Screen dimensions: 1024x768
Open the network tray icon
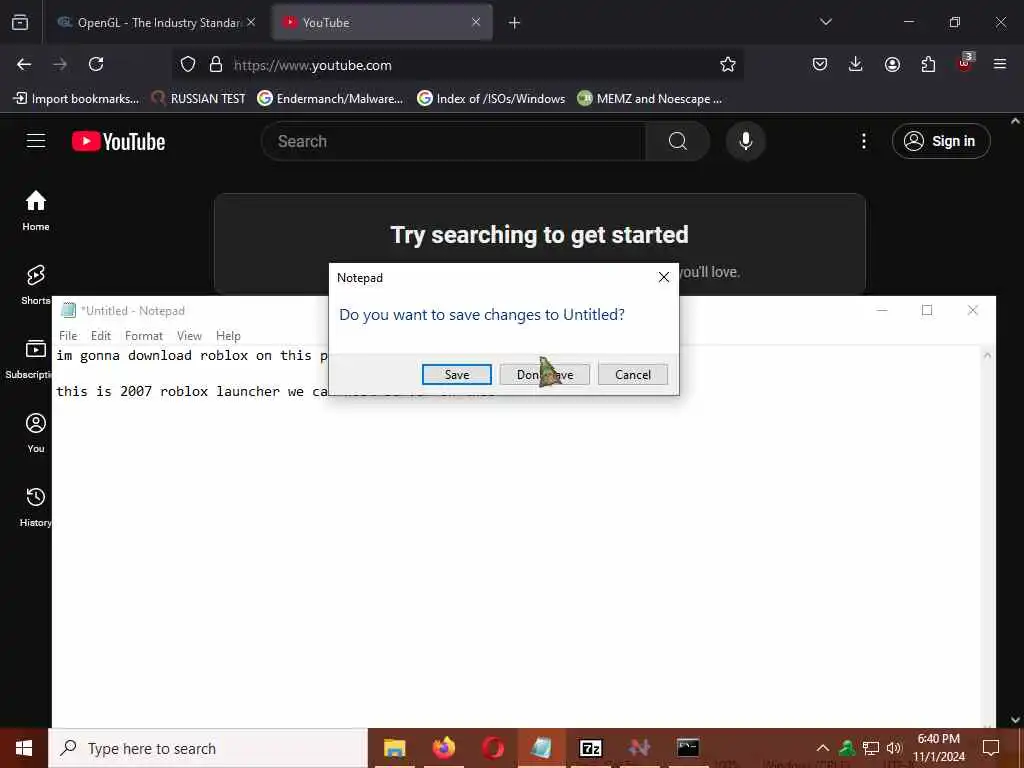pyautogui.click(x=871, y=748)
